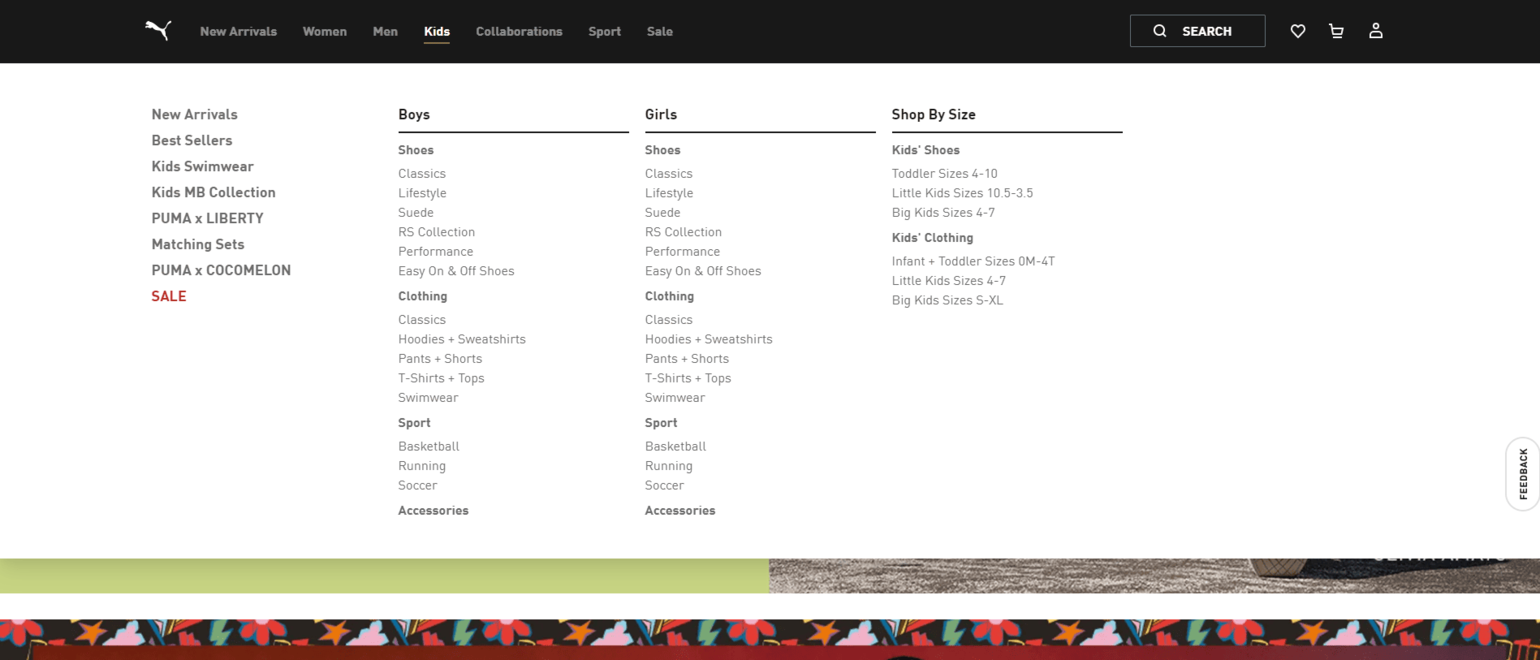This screenshot has height=660, width=1540.
Task: Select Boys Easy On & Off Shoes
Action: pos(456,271)
